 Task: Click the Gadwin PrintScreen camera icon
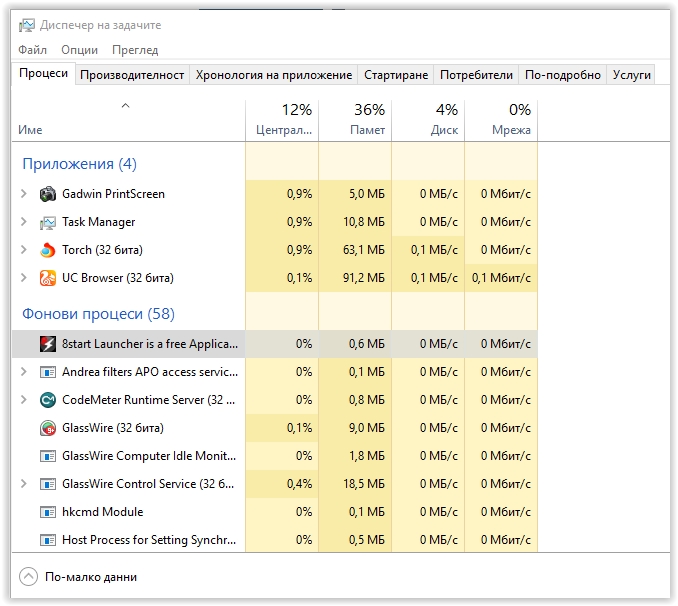48,194
